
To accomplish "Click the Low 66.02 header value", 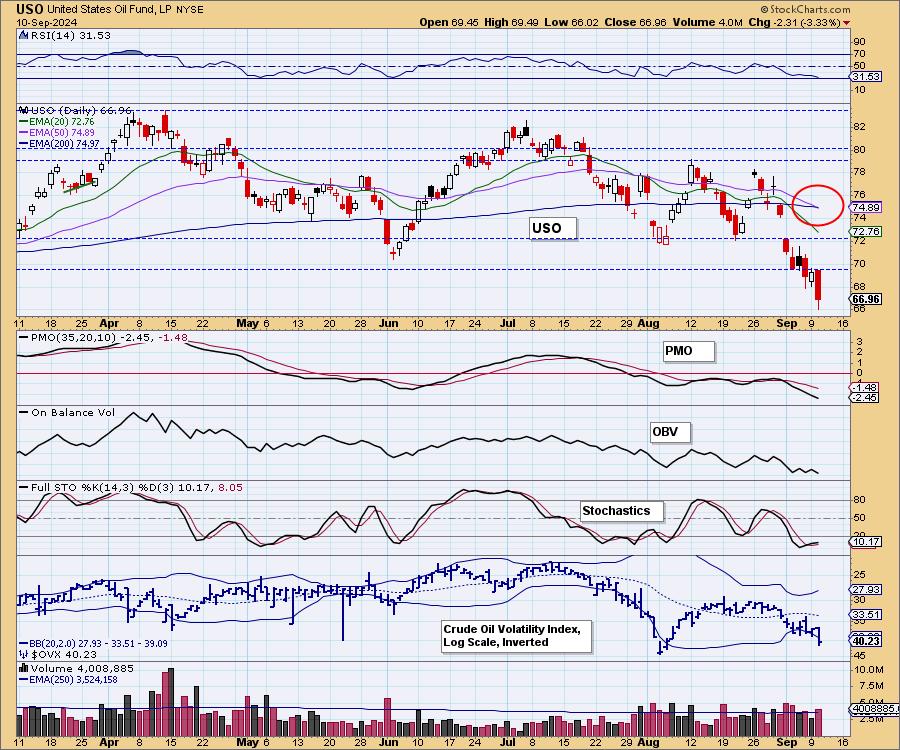I will pos(571,22).
